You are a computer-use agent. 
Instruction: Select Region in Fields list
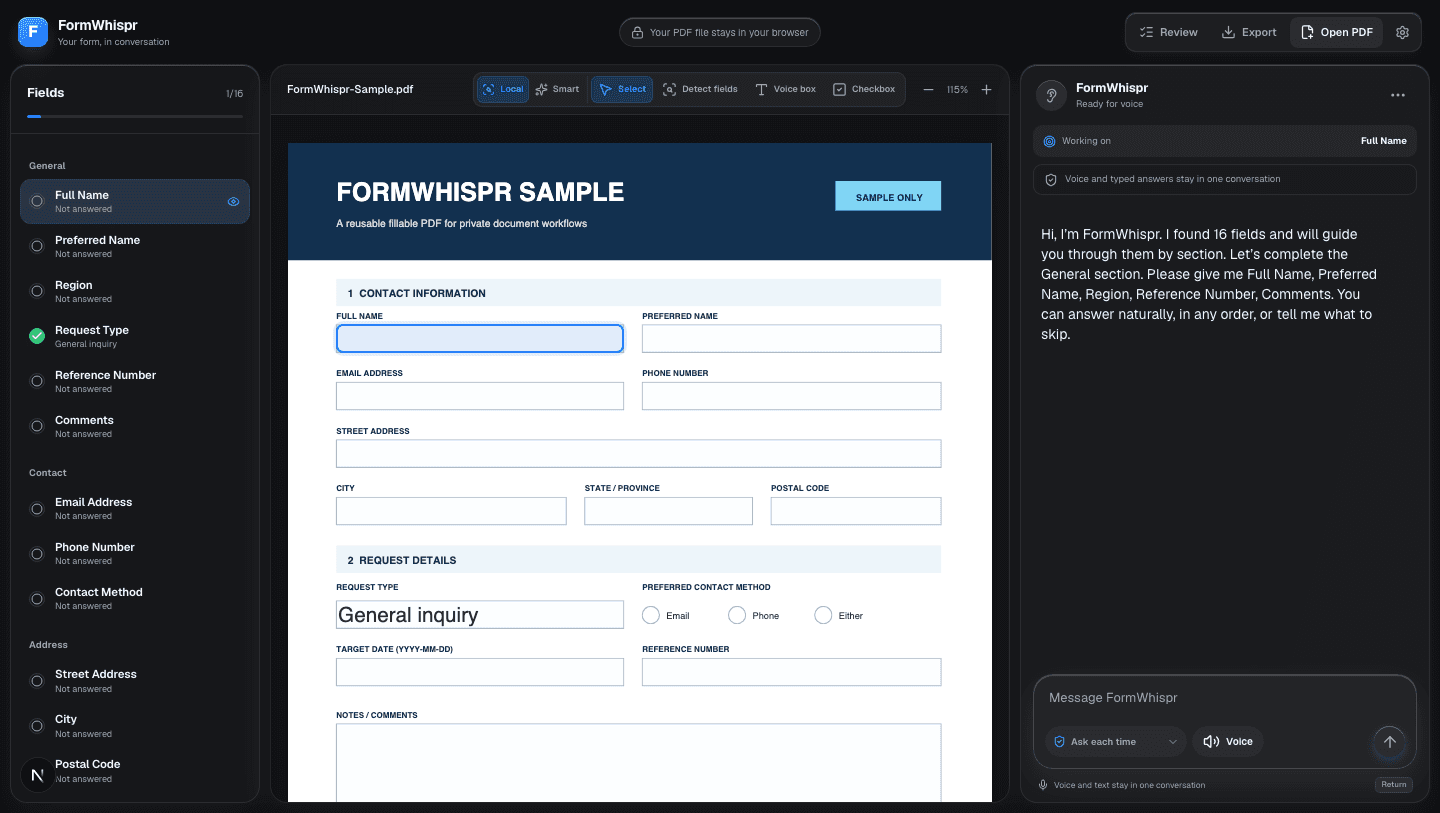pyautogui.click(x=135, y=291)
